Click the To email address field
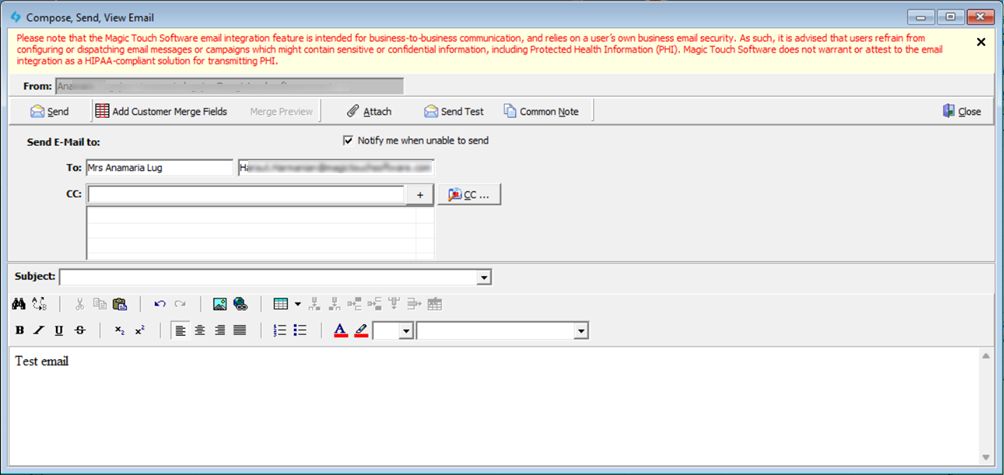The height and width of the screenshot is (475, 1004). coord(336,168)
